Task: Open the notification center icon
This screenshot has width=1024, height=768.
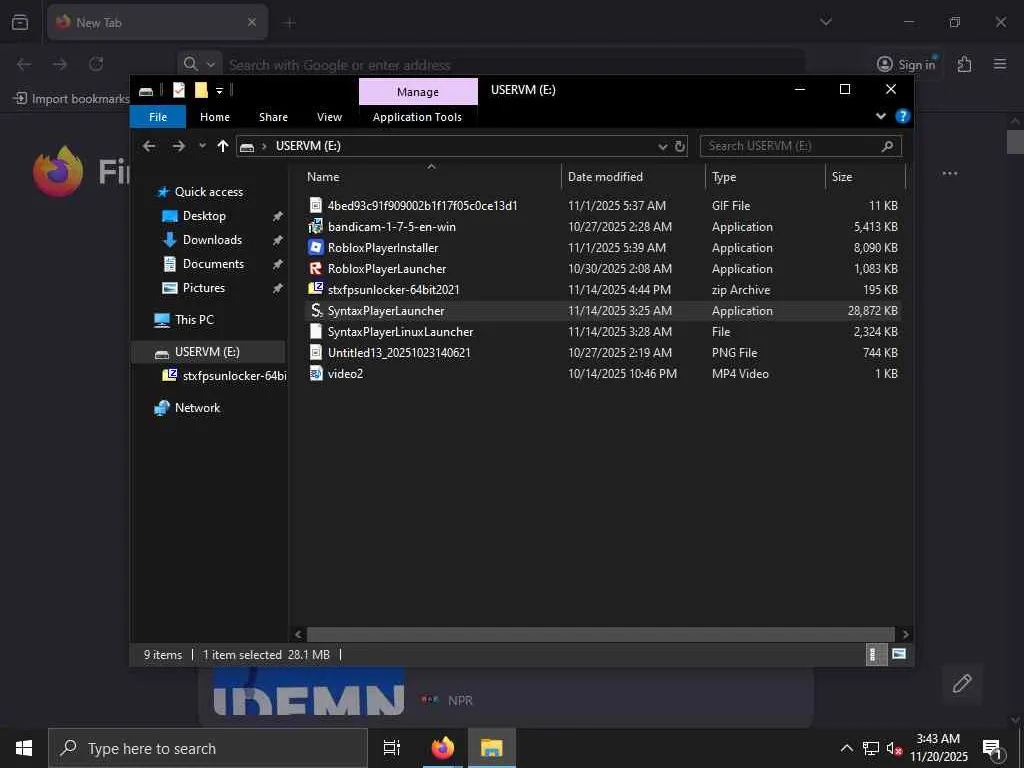Action: pyautogui.click(x=993, y=749)
